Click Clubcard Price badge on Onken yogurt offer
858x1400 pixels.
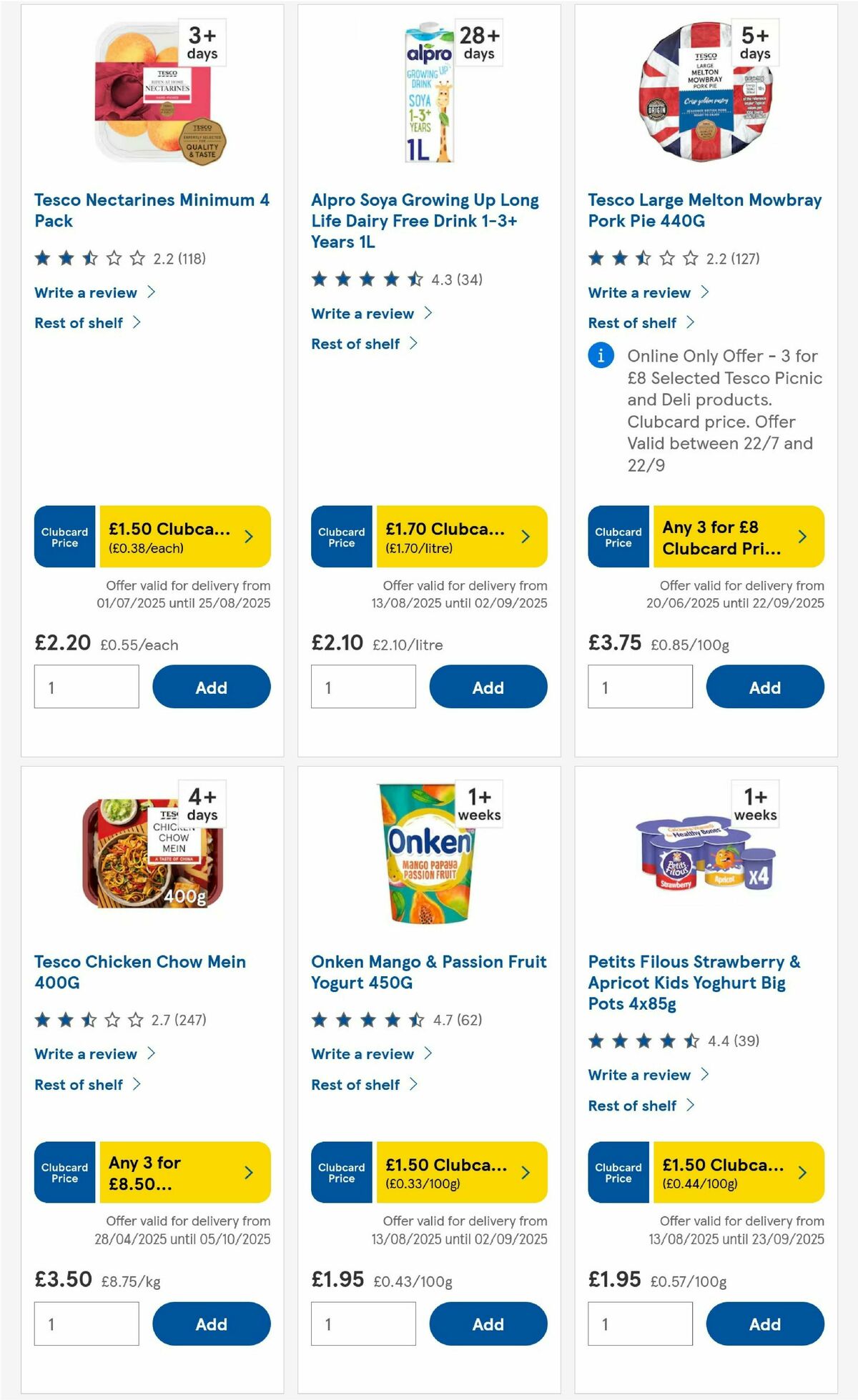click(341, 1172)
